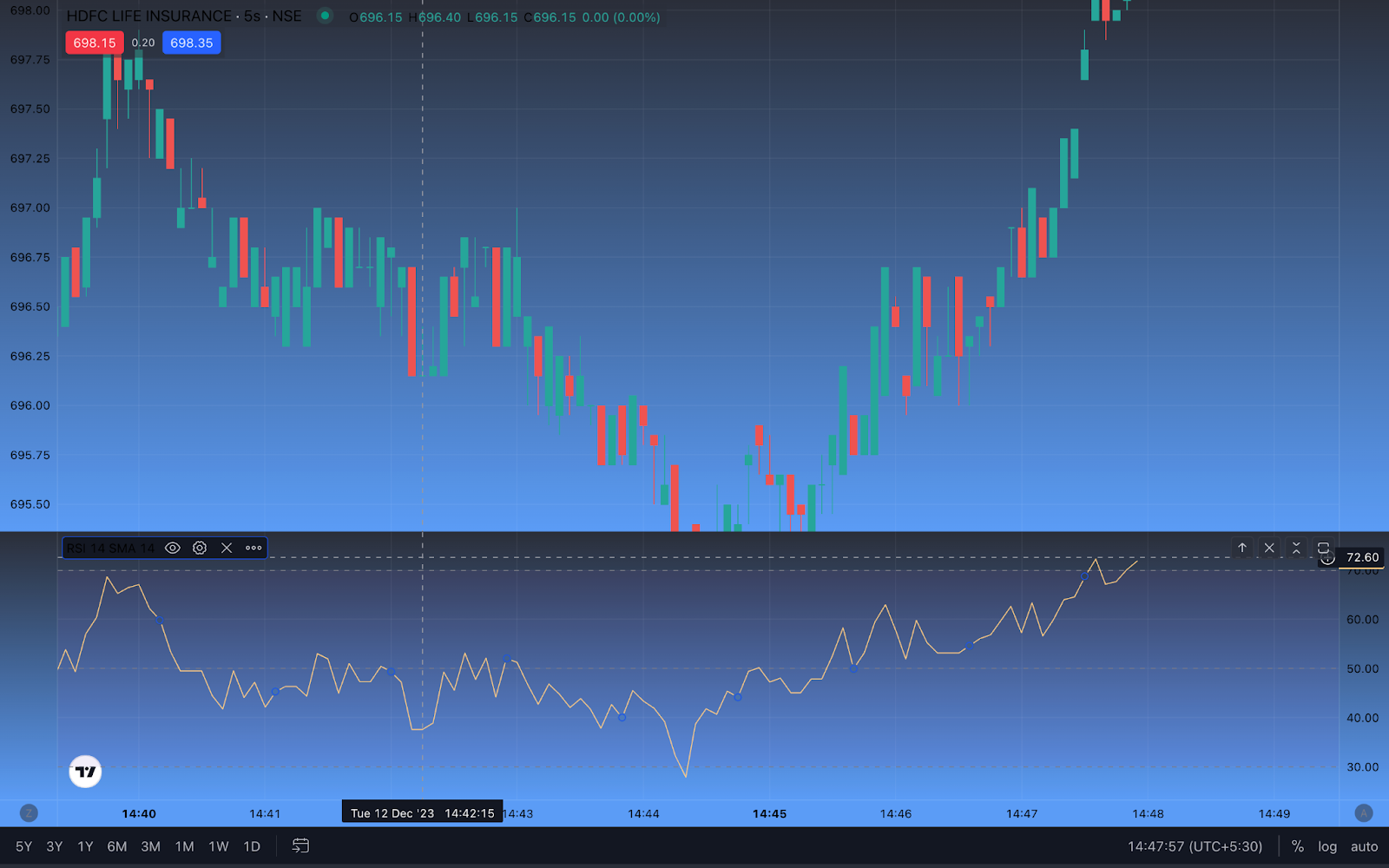
Task: Click the Z timezone icon on time axis
Action: click(29, 813)
